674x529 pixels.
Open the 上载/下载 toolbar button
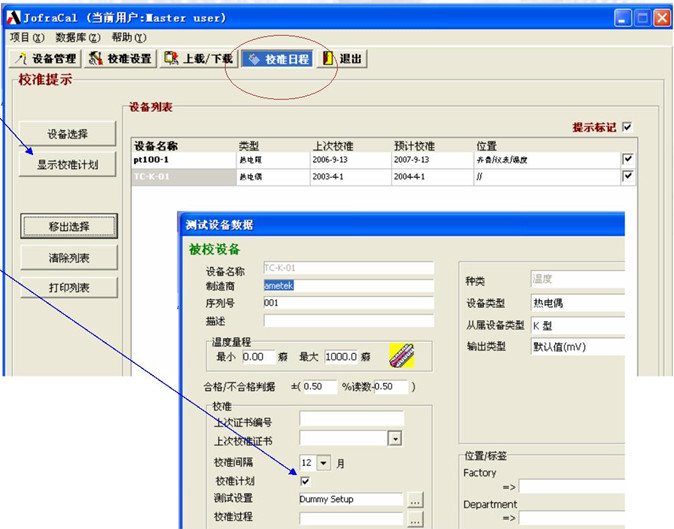pyautogui.click(x=199, y=58)
